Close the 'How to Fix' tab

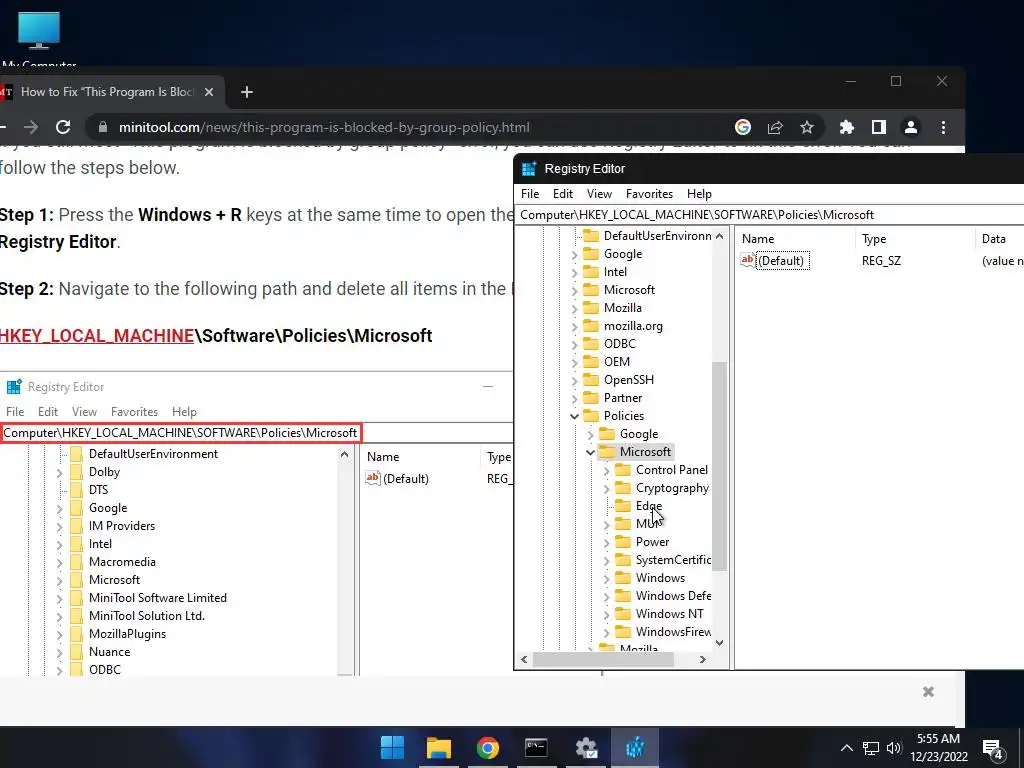(x=209, y=92)
